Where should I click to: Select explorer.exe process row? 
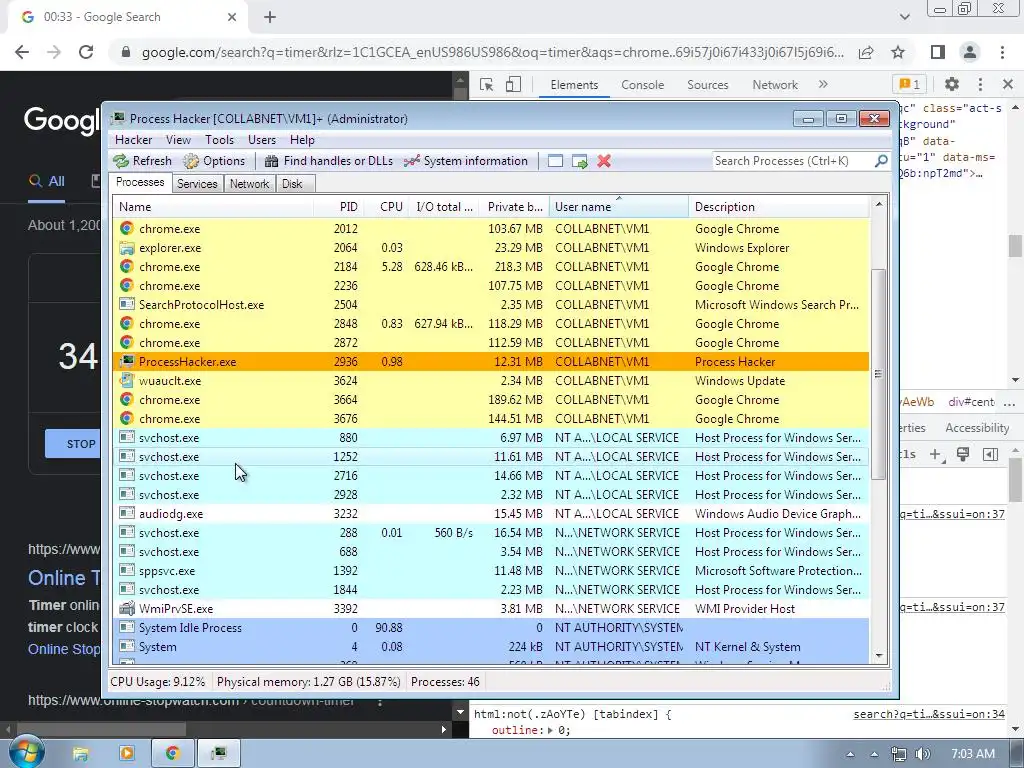click(x=490, y=248)
